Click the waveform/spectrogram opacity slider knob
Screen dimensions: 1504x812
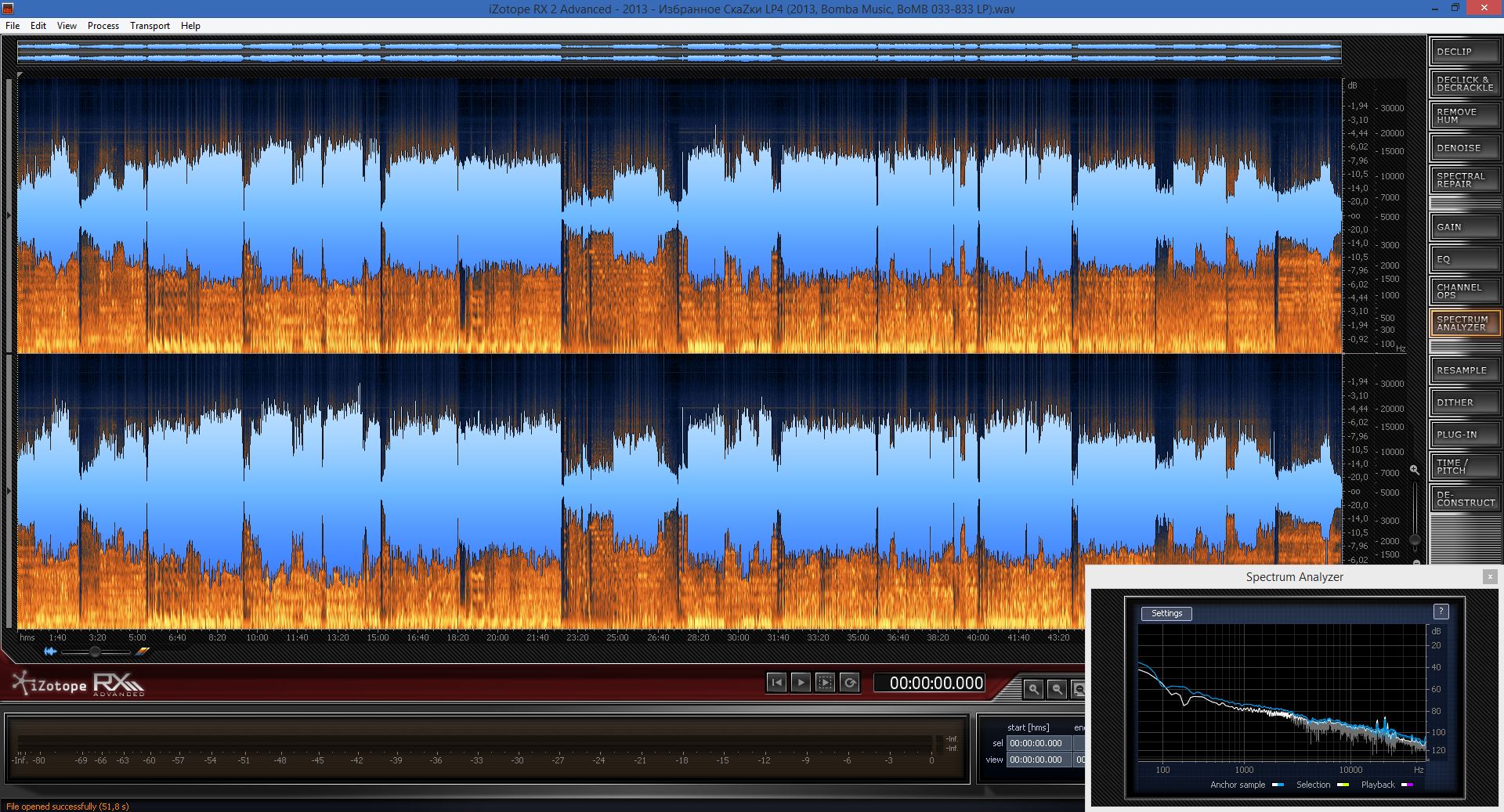95,651
